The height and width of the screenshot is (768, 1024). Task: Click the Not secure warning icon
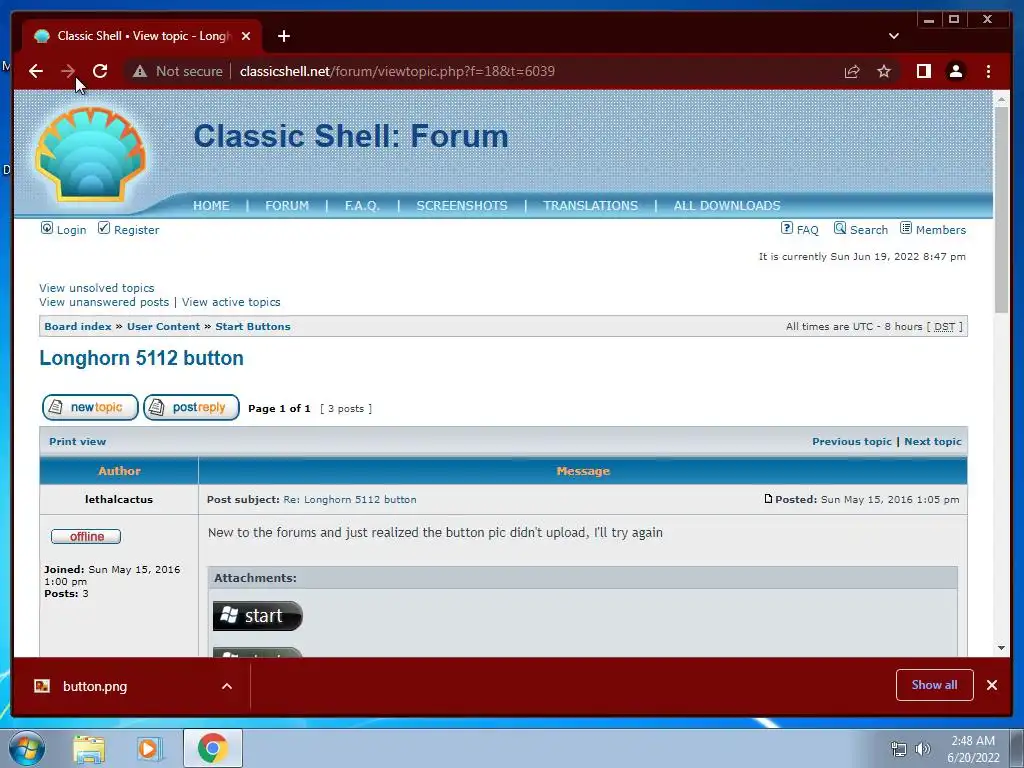[x=140, y=71]
